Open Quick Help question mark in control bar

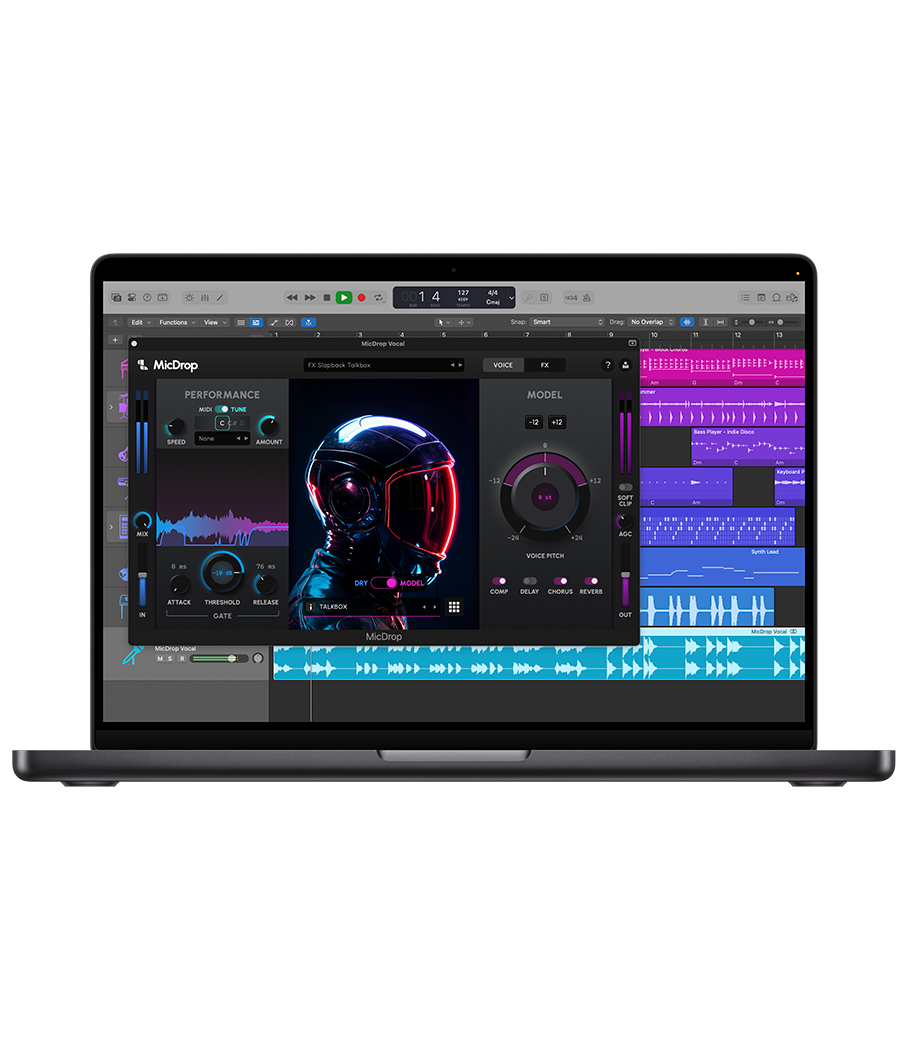tap(147, 298)
